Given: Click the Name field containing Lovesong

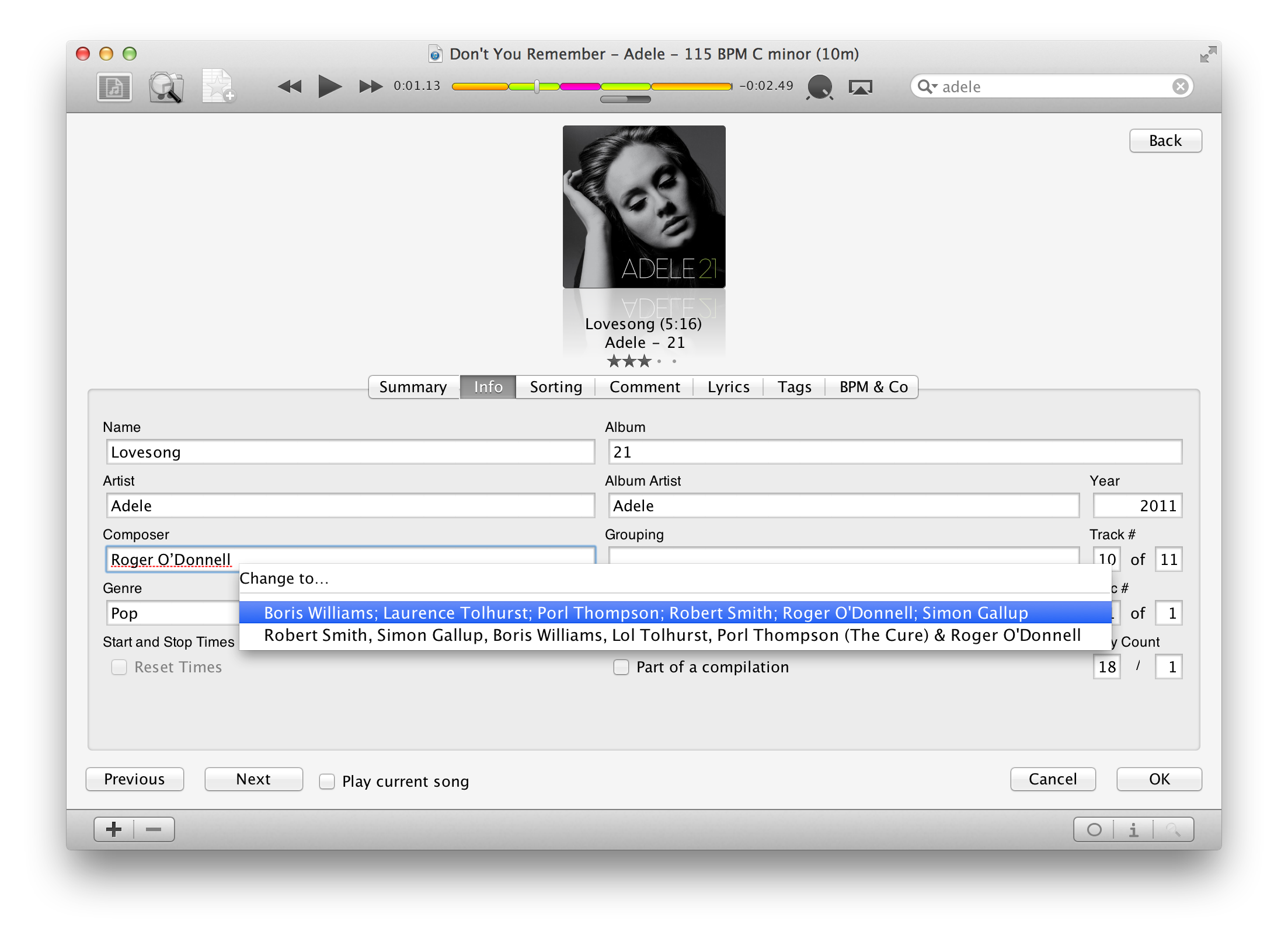Looking at the screenshot, I should (350, 452).
